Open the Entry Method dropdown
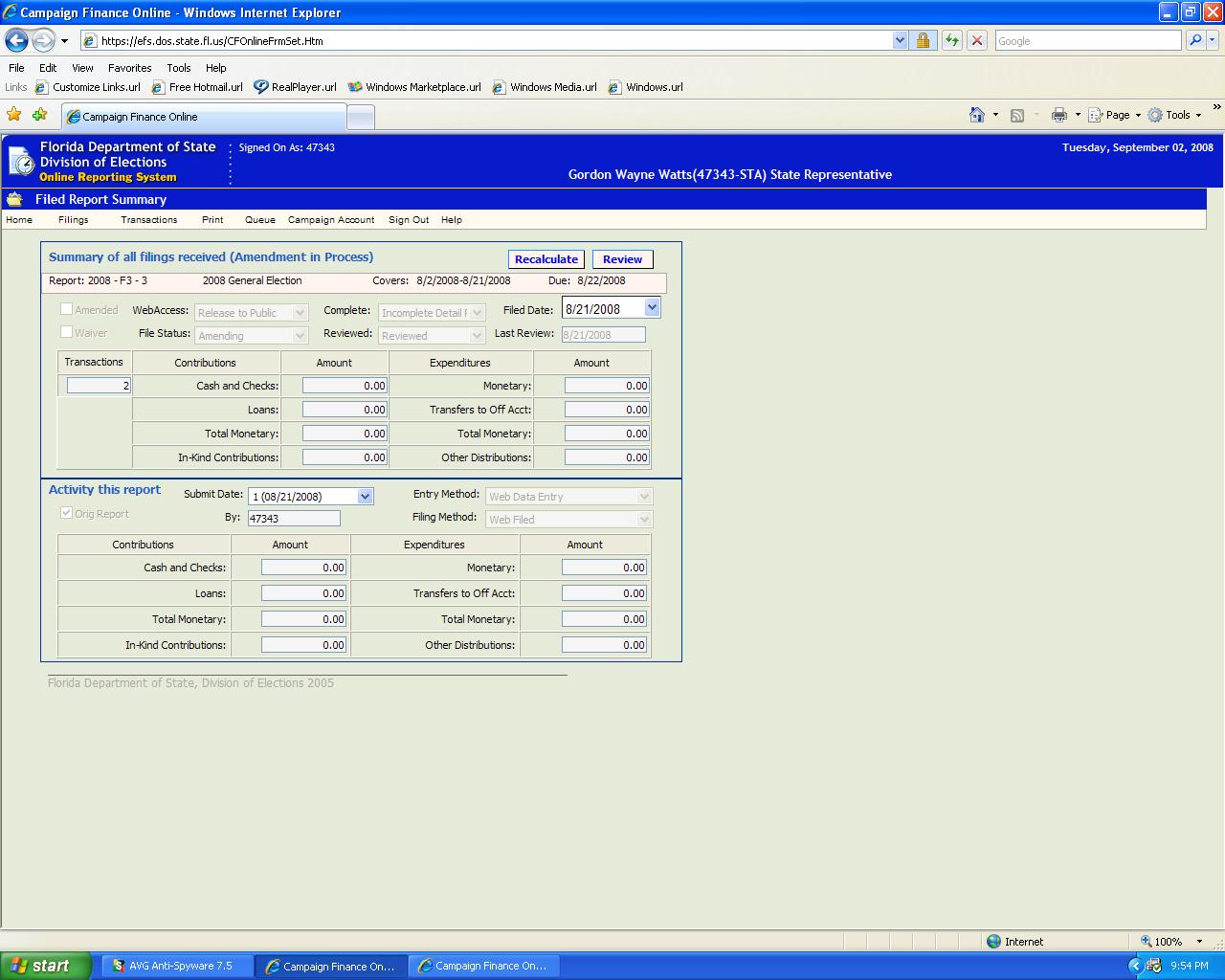The height and width of the screenshot is (980, 1225). coord(569,497)
